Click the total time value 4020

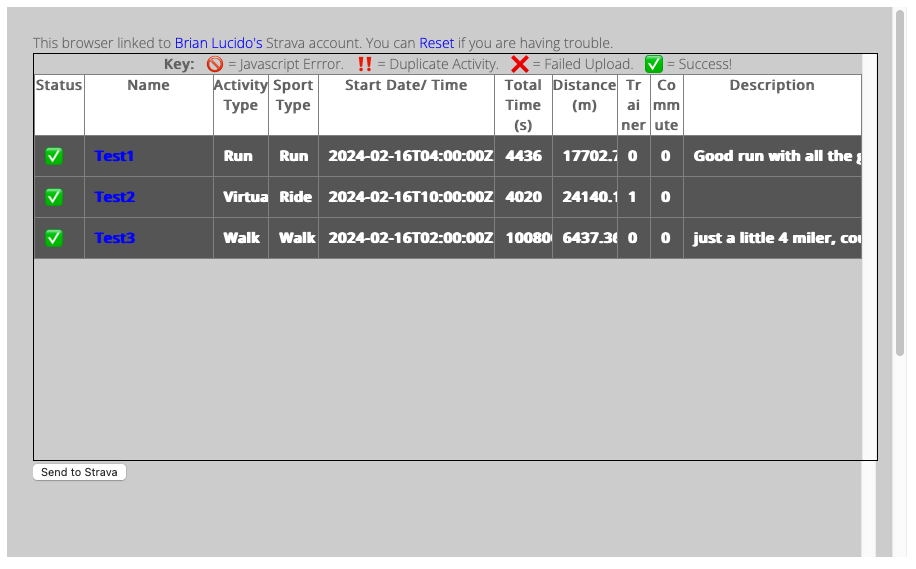[x=523, y=197]
